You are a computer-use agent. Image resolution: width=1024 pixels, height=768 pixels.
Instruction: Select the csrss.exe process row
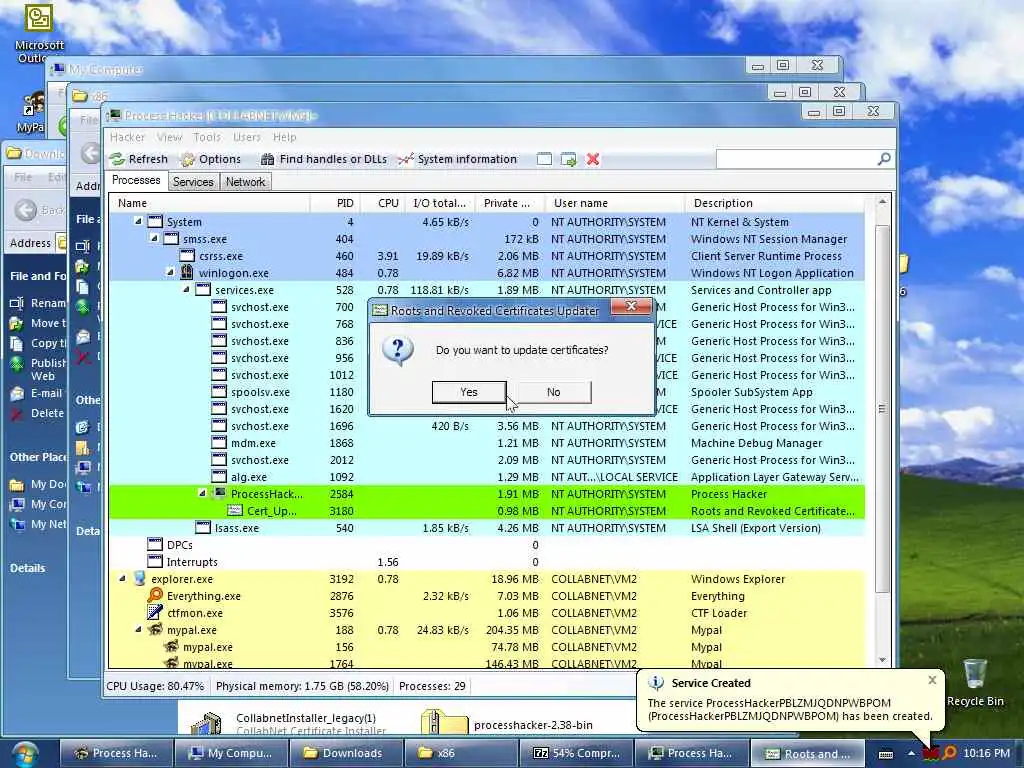coord(487,256)
